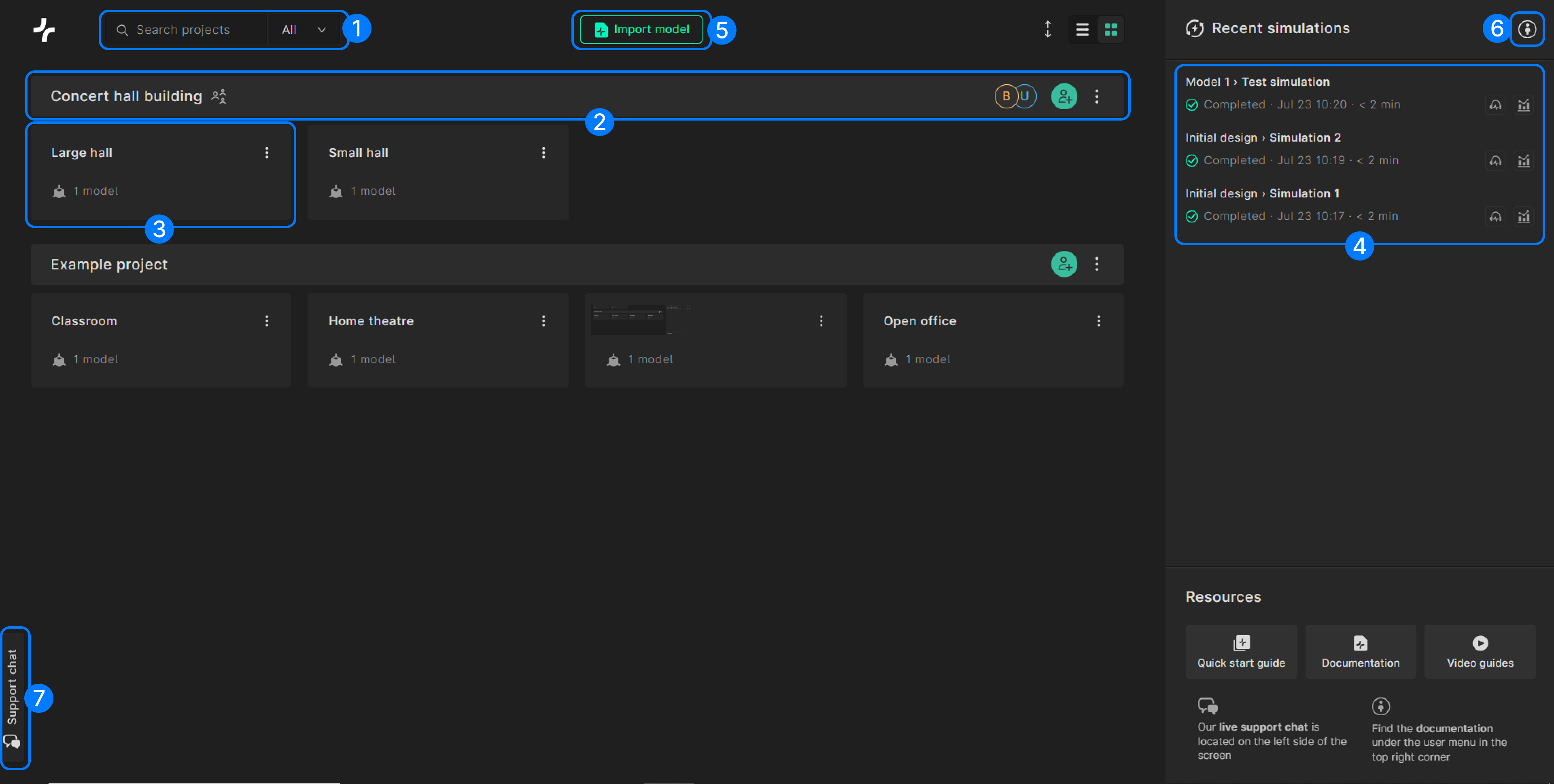Open Classroom options menu
Image resolution: width=1554 pixels, height=784 pixels.
(x=267, y=321)
